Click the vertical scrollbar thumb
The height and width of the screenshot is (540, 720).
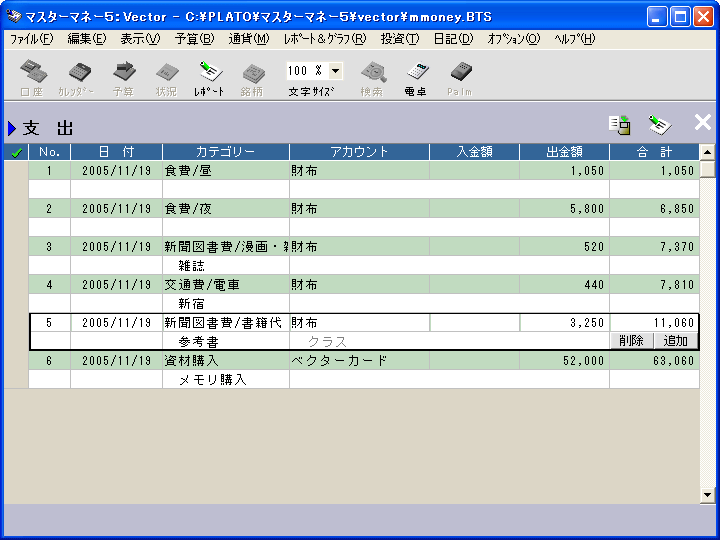coord(707,169)
